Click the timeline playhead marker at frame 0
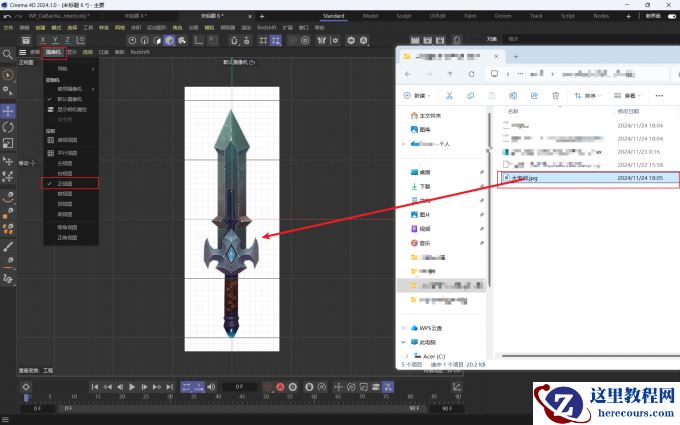 coord(26,397)
